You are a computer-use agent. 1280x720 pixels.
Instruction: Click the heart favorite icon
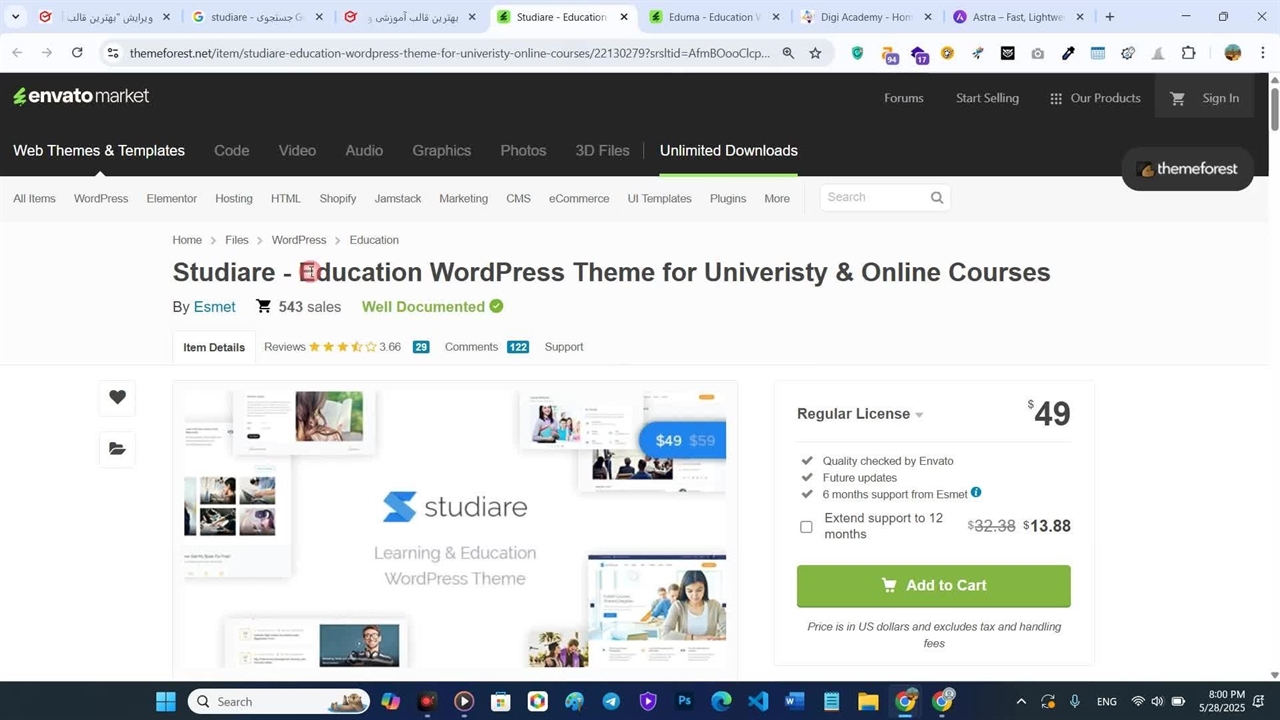point(117,397)
